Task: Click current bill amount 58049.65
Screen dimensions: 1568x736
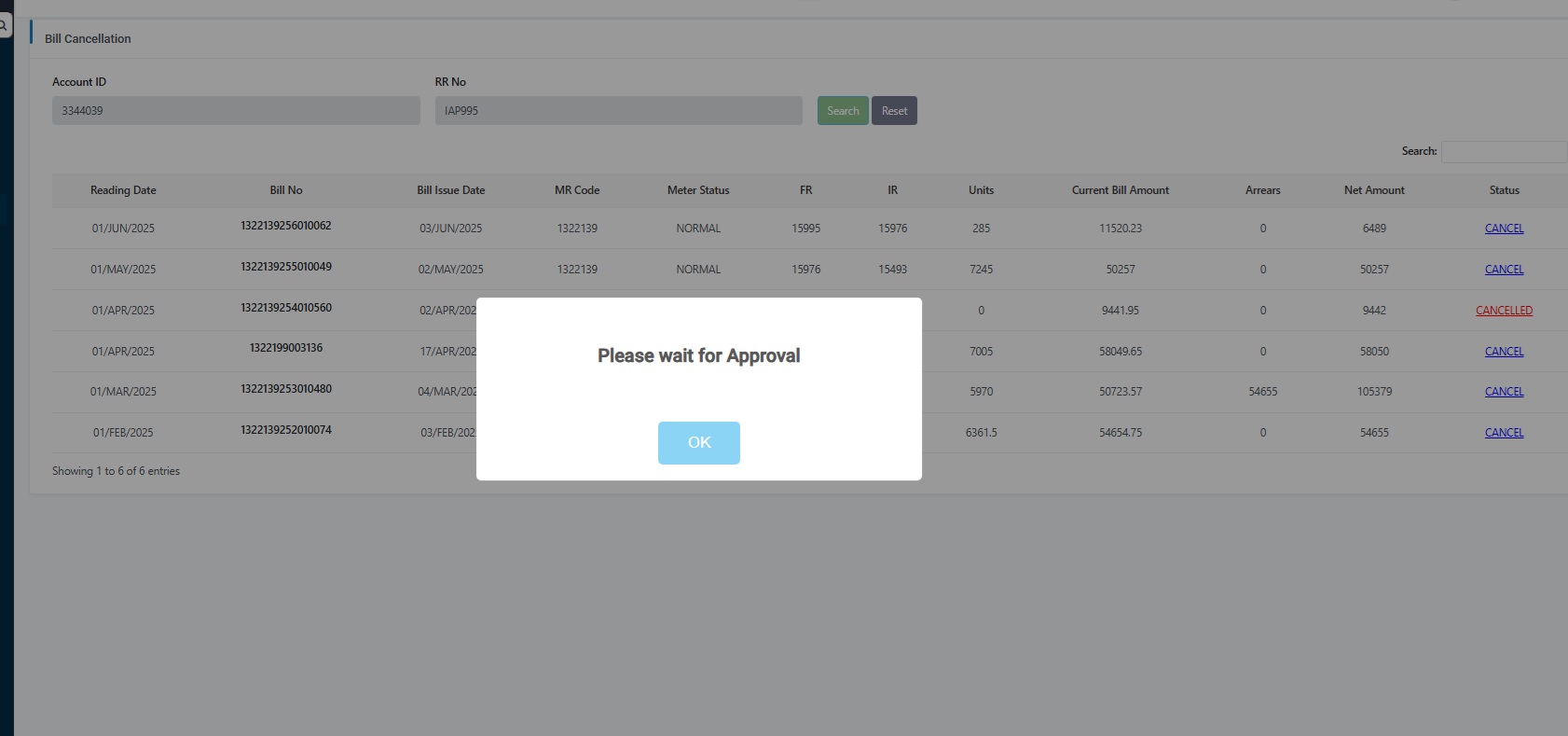Action: [1121, 352]
